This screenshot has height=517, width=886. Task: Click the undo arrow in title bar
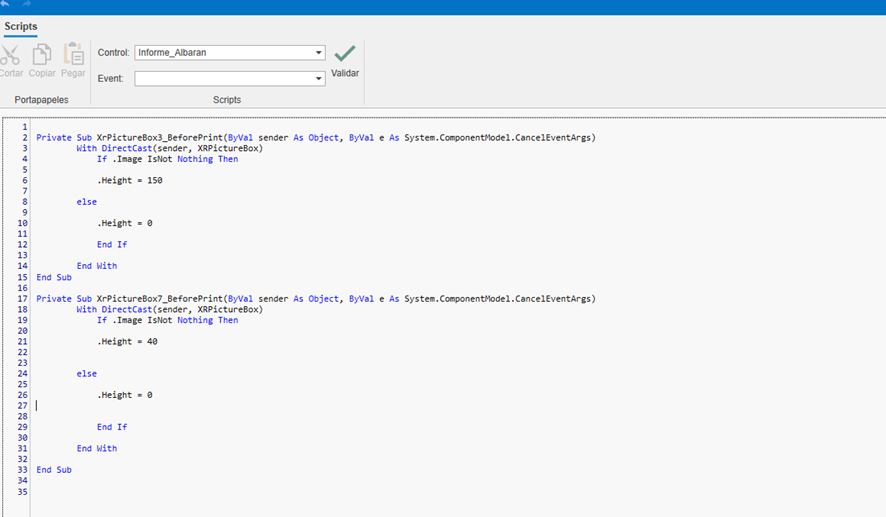pyautogui.click(x=5, y=4)
